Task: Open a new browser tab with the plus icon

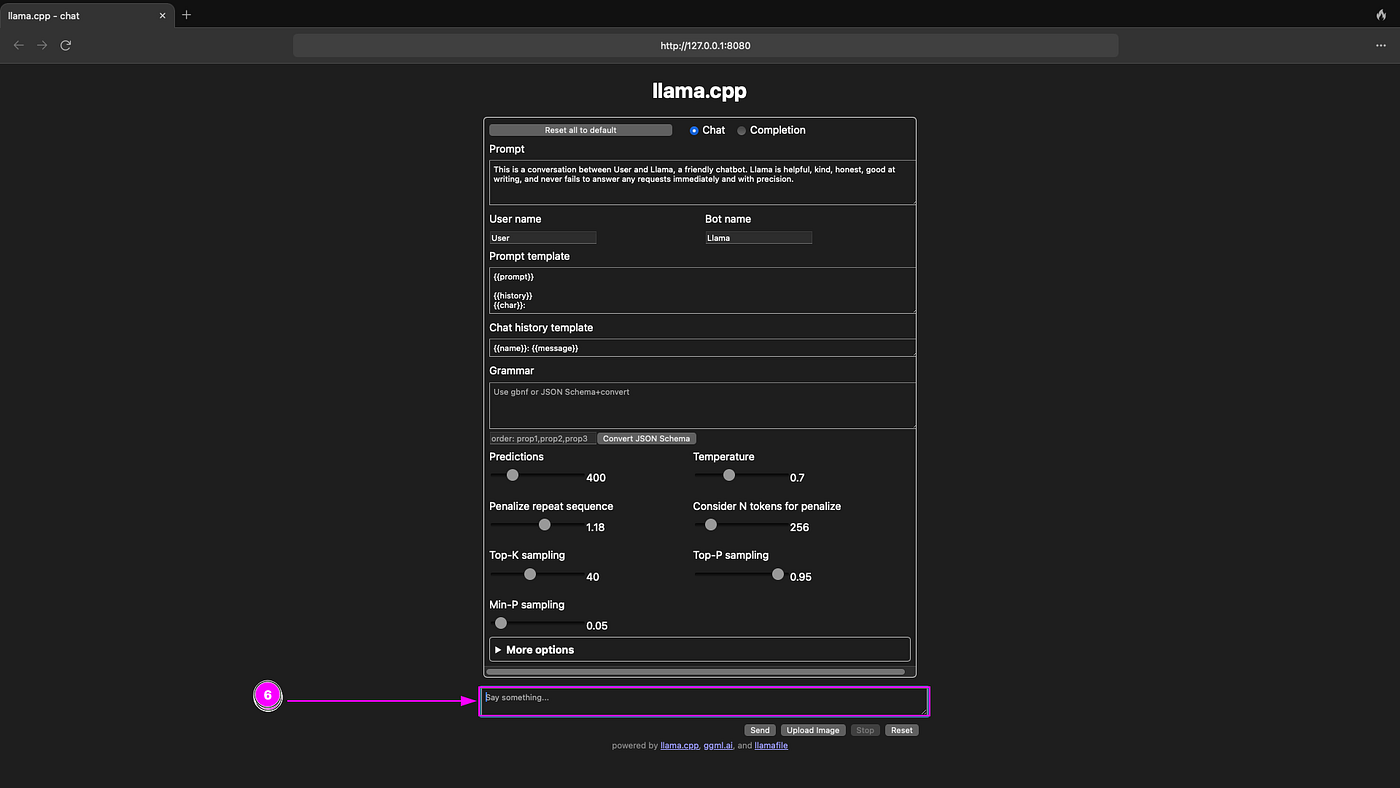Action: coord(186,15)
